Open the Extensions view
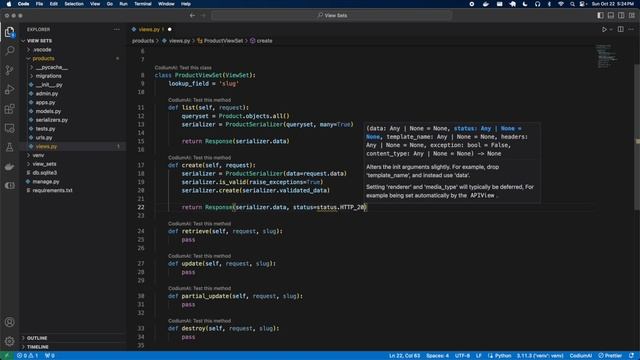Image resolution: width=640 pixels, height=360 pixels. tap(9, 109)
